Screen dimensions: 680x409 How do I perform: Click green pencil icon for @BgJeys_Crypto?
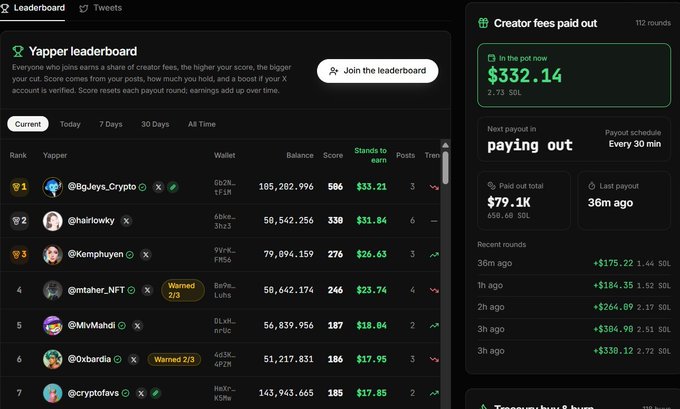173,187
